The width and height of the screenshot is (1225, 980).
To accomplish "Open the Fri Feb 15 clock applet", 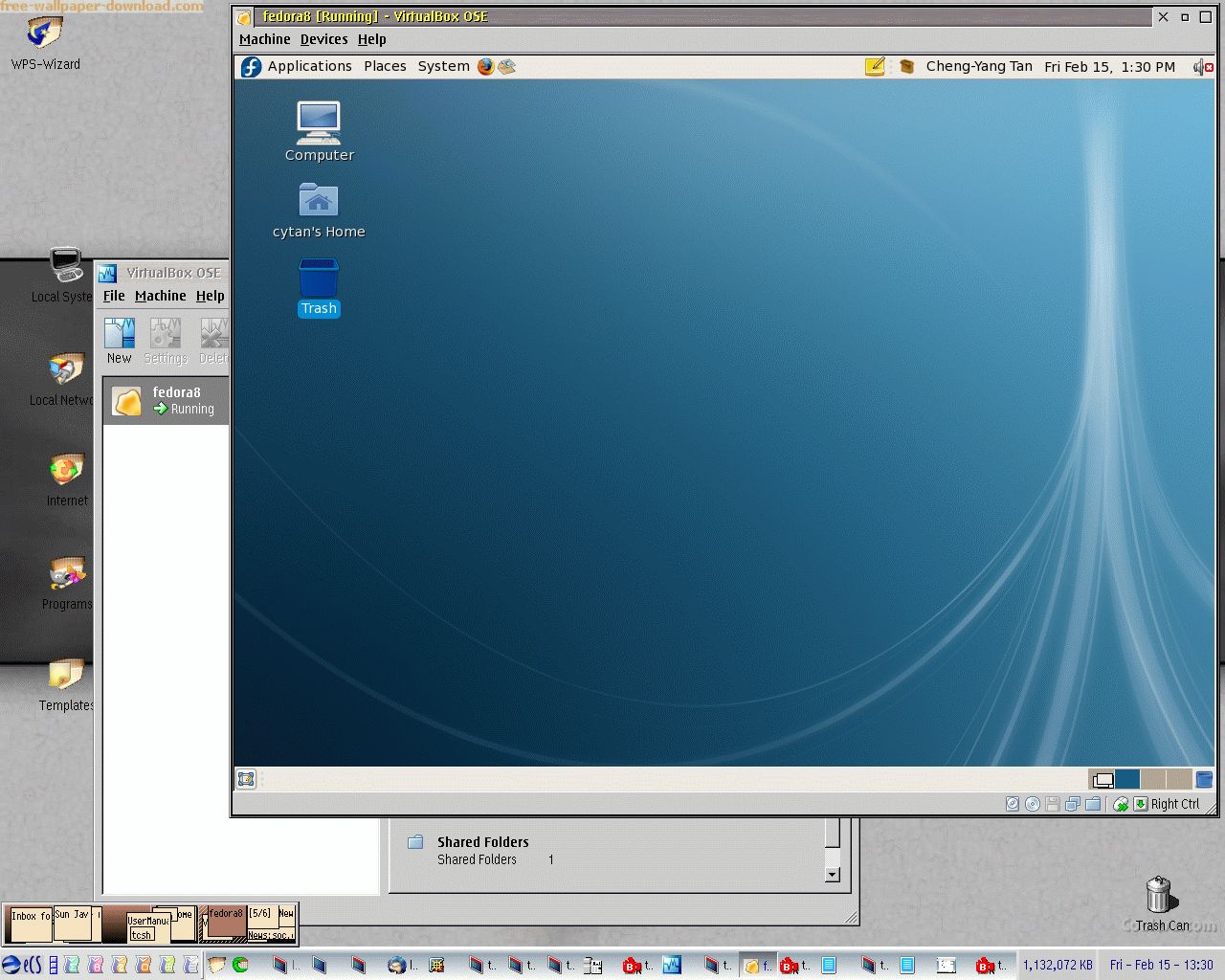I will [x=1110, y=67].
